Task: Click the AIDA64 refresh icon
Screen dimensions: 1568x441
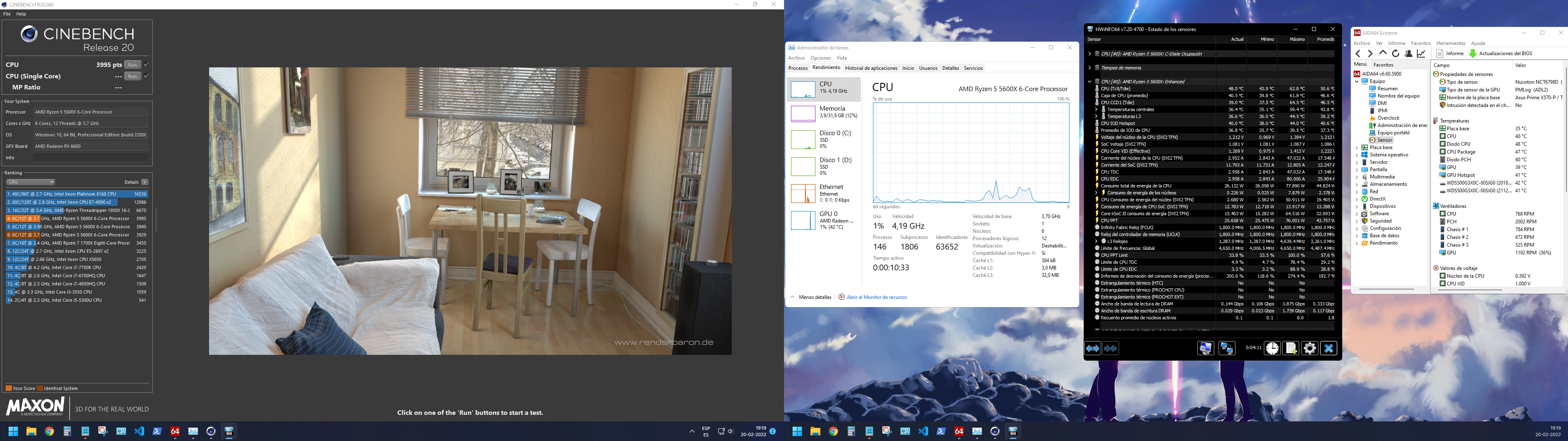Action: point(1396,53)
